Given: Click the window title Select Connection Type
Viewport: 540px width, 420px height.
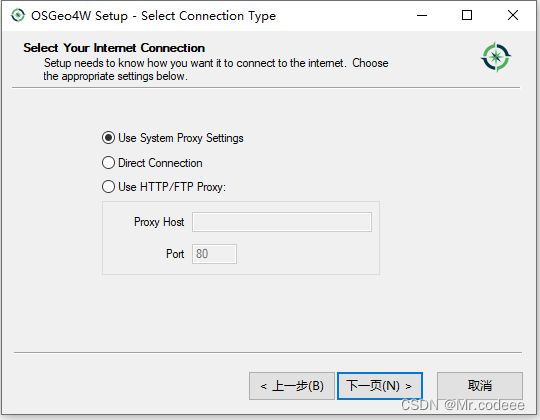Looking at the screenshot, I should (208, 16).
